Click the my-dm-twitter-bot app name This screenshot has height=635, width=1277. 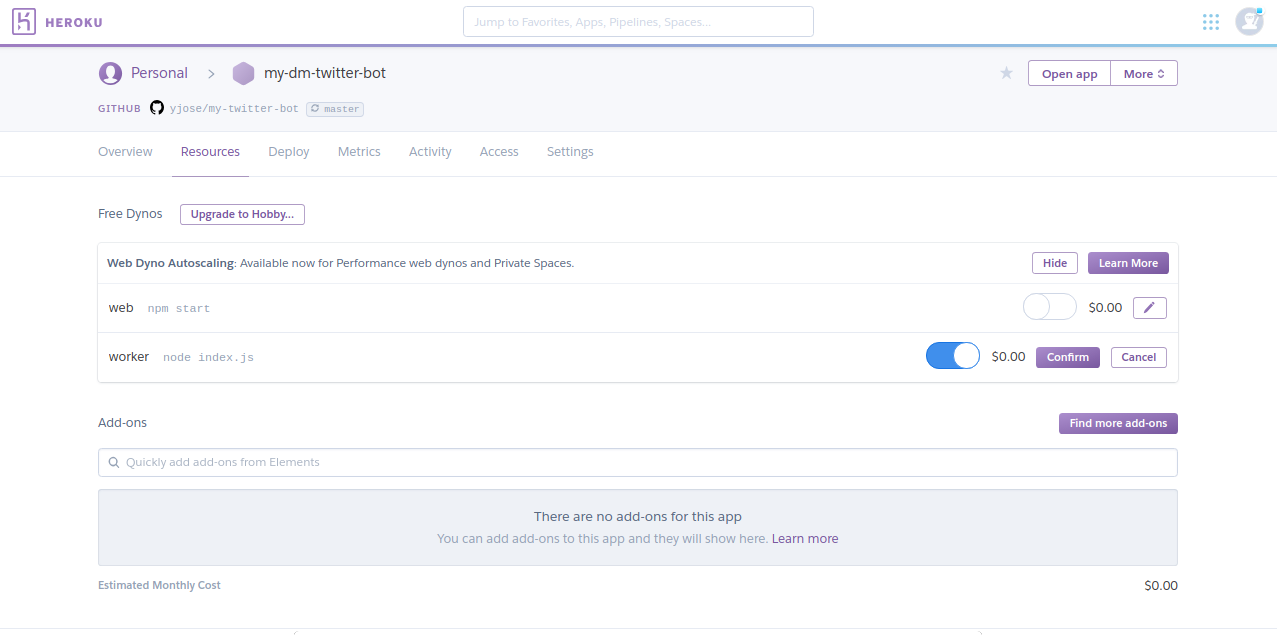(325, 73)
